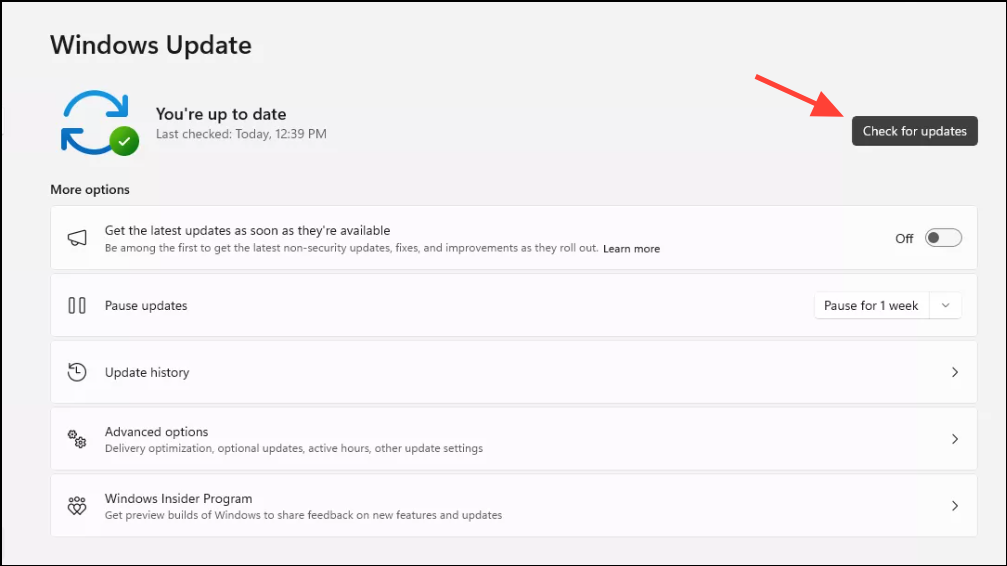Click the Check for updates button
Viewport: 1007px width, 566px height.
914,131
